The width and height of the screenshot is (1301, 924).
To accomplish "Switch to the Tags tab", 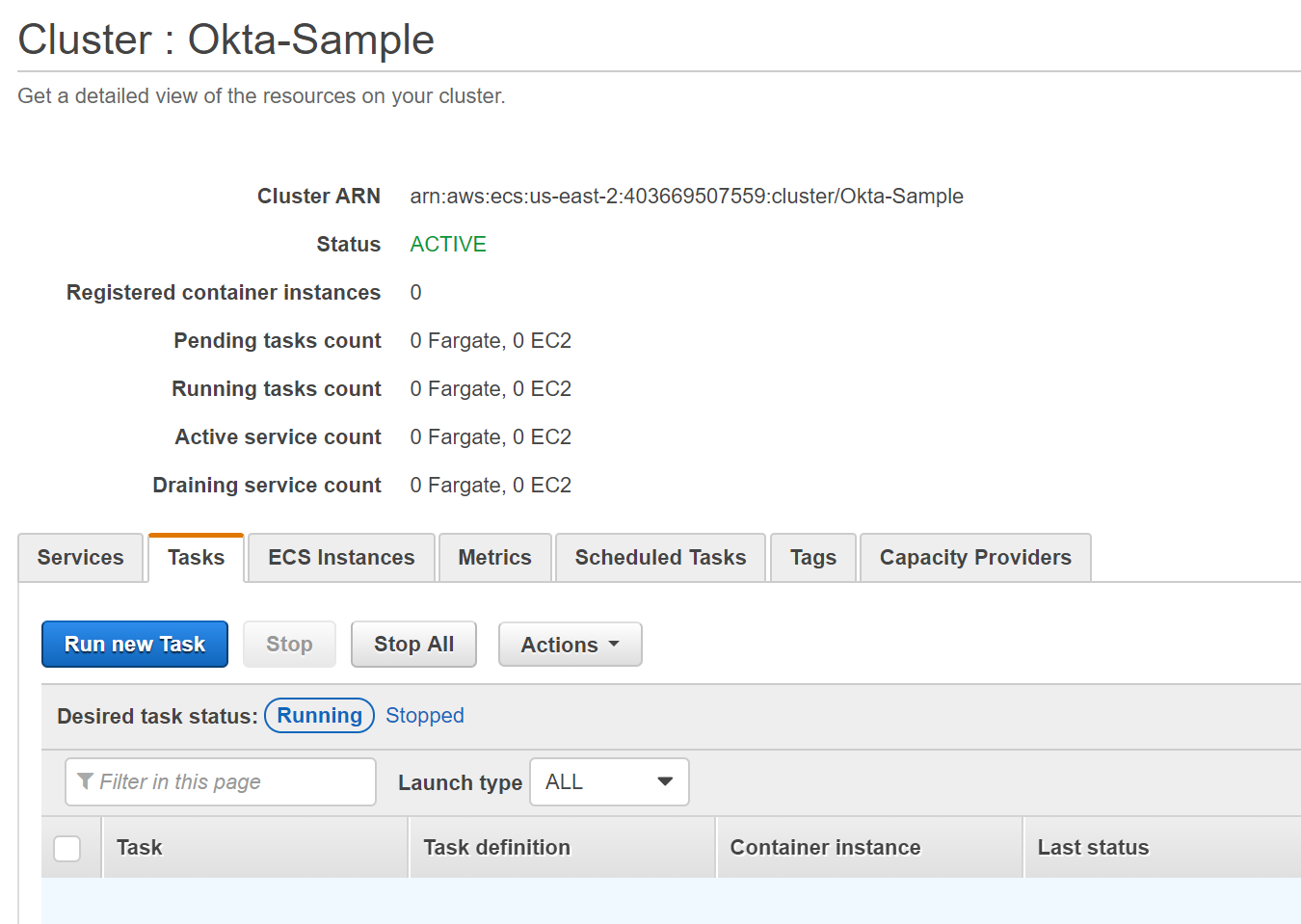I will tap(812, 558).
